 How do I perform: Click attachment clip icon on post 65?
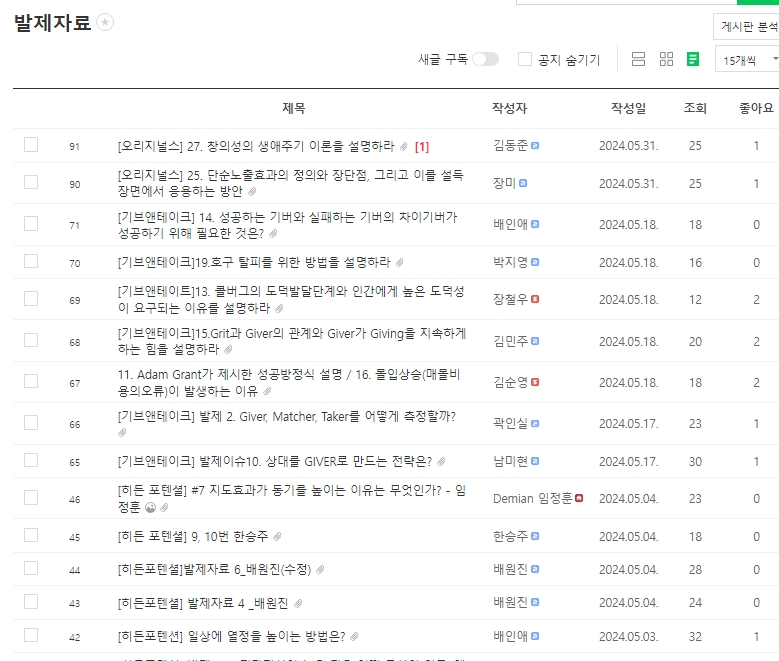(441, 462)
